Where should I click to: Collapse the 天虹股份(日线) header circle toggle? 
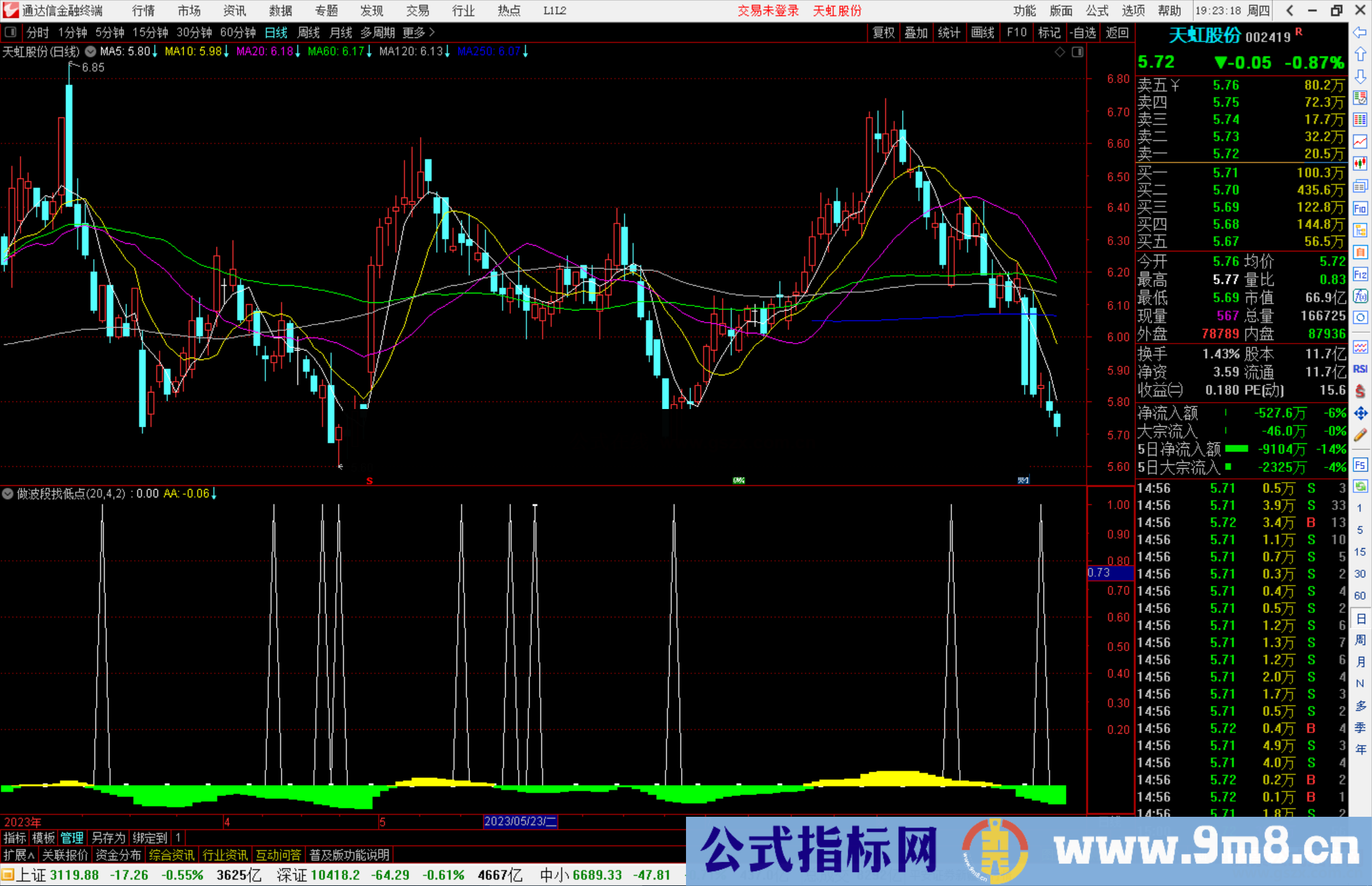tap(90, 52)
